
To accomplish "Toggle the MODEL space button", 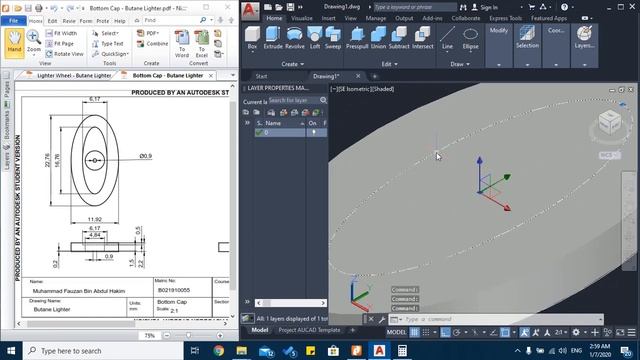I will point(396,332).
